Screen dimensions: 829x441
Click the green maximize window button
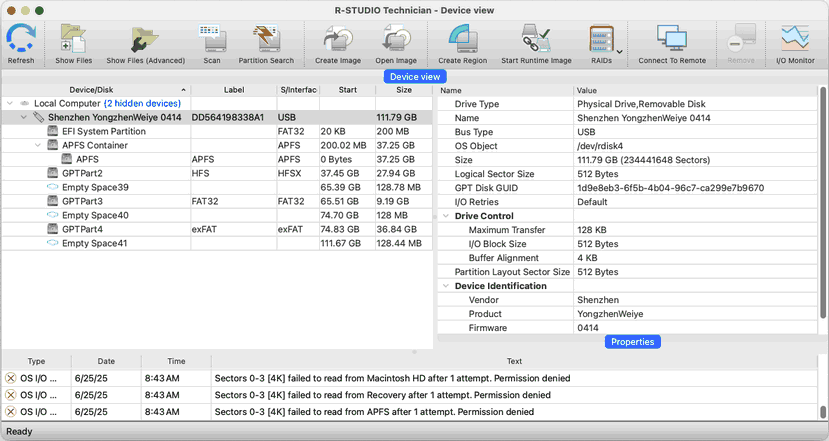(x=39, y=11)
